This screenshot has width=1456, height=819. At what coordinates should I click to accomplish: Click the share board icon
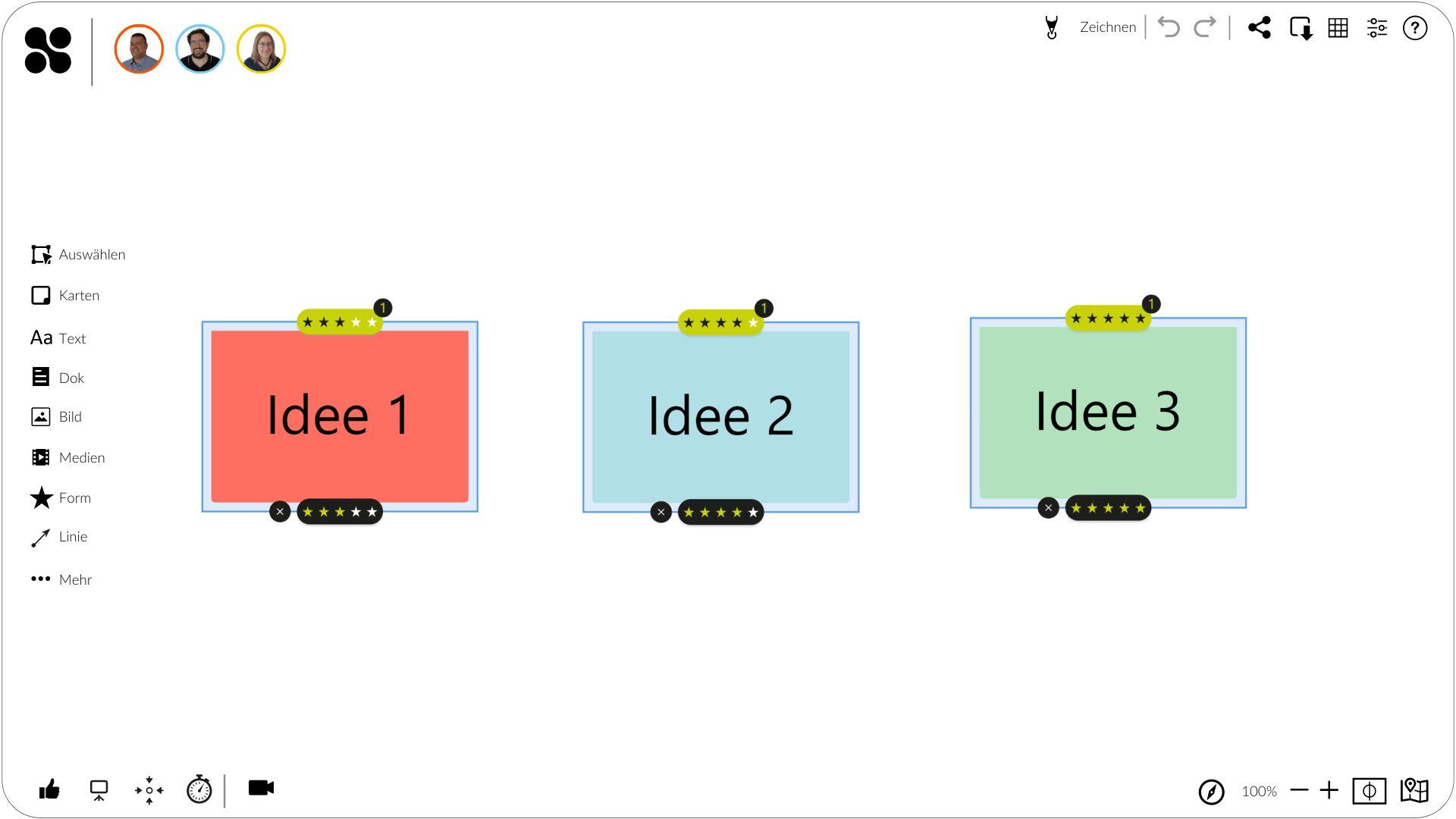1259,28
